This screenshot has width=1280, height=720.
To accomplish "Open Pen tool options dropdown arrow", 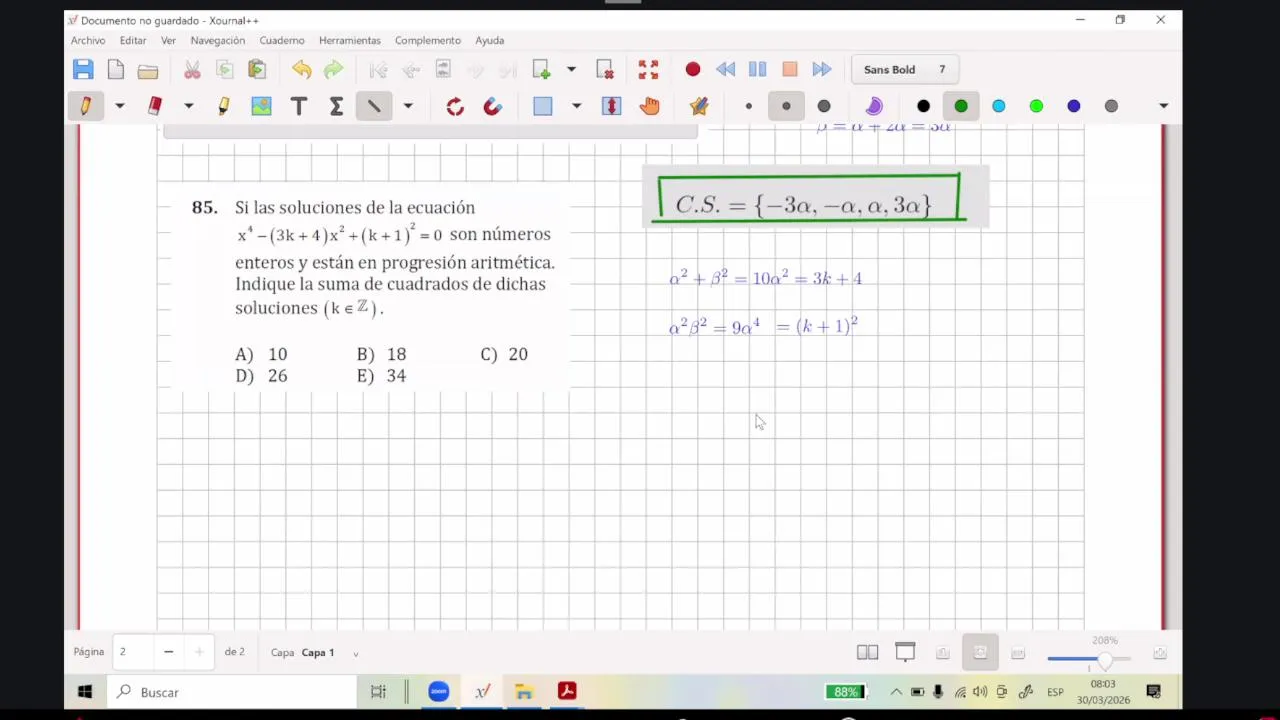I will click(x=119, y=106).
